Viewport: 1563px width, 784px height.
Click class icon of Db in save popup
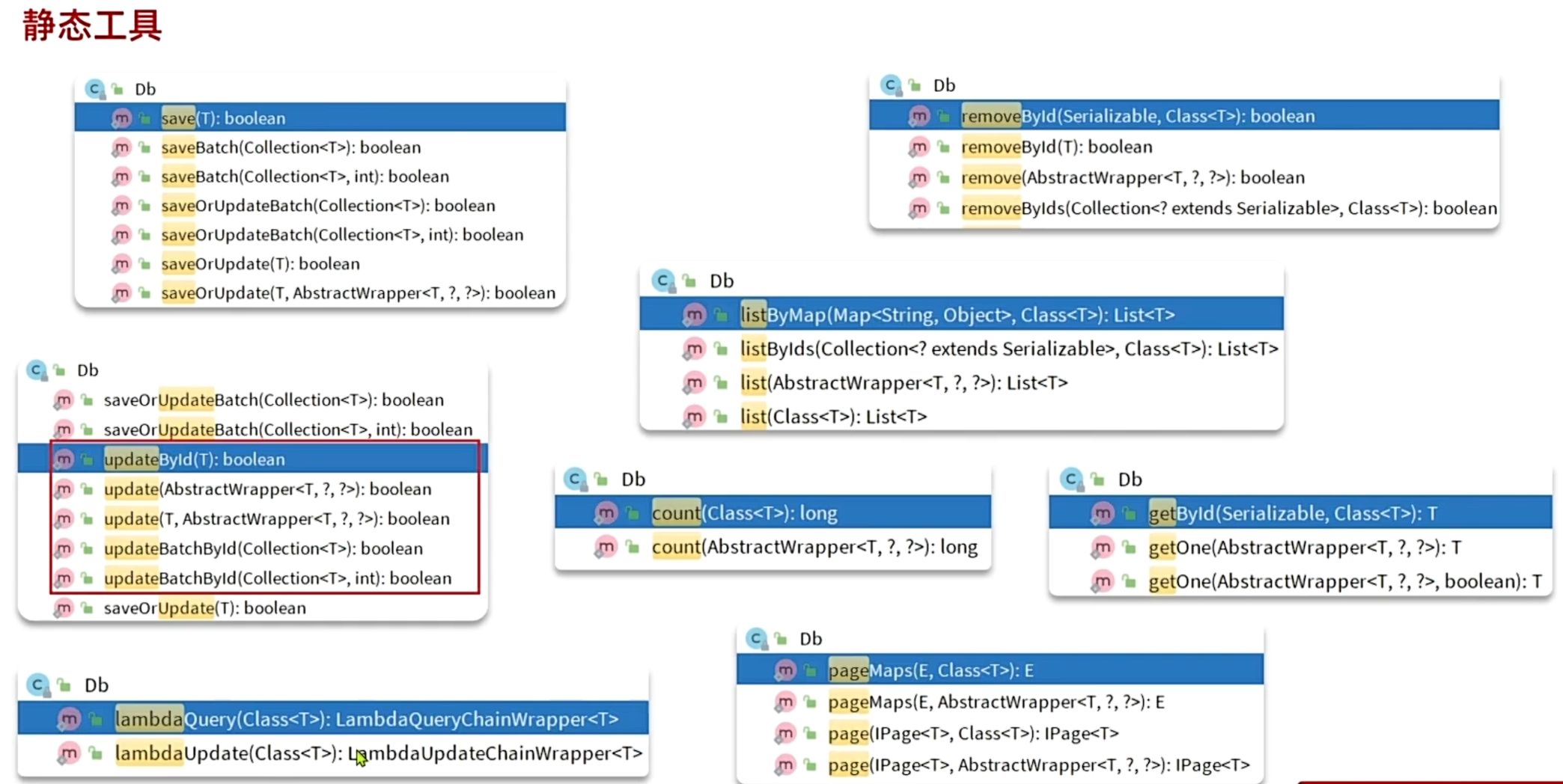[95, 89]
